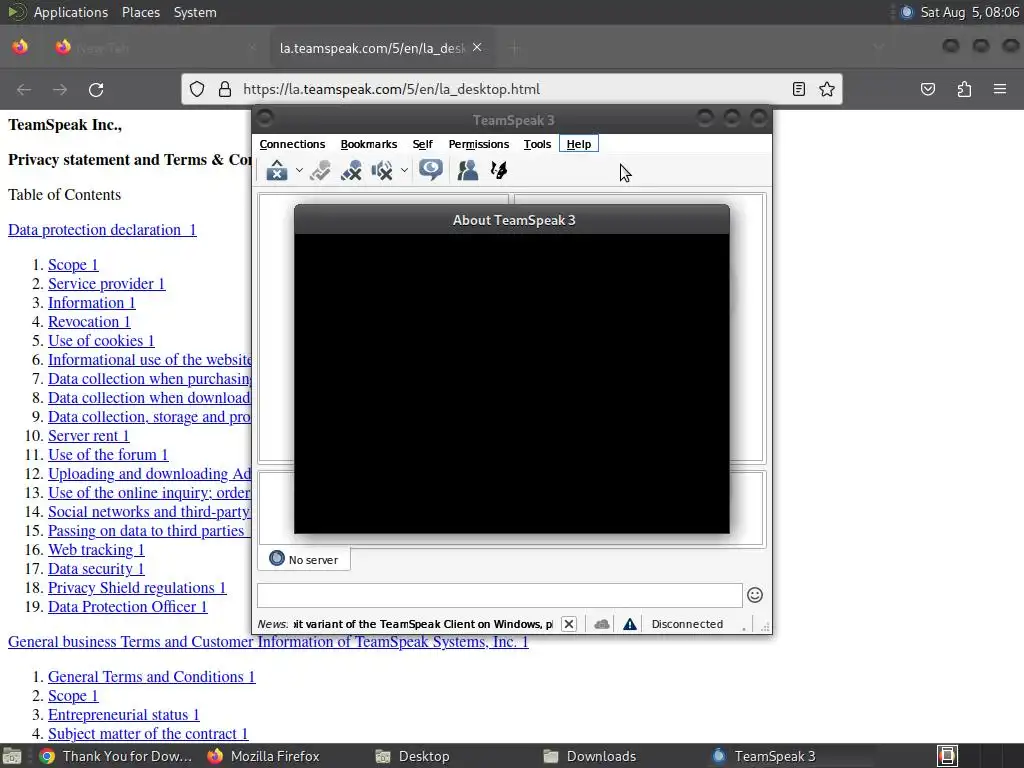
Task: Switch to TeamSpeak 3 taskbar item
Action: 763,756
